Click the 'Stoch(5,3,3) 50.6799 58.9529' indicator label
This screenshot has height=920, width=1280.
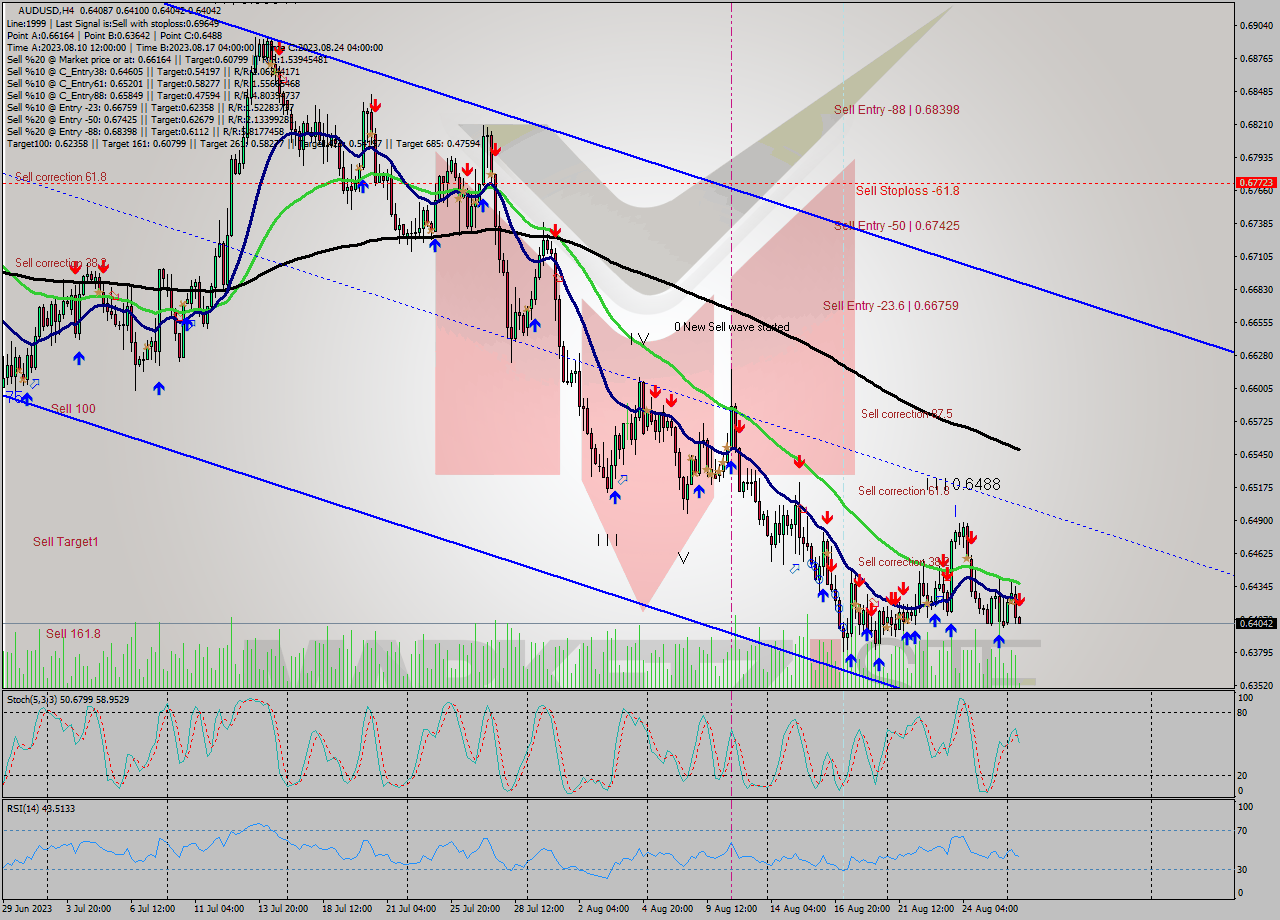click(68, 700)
